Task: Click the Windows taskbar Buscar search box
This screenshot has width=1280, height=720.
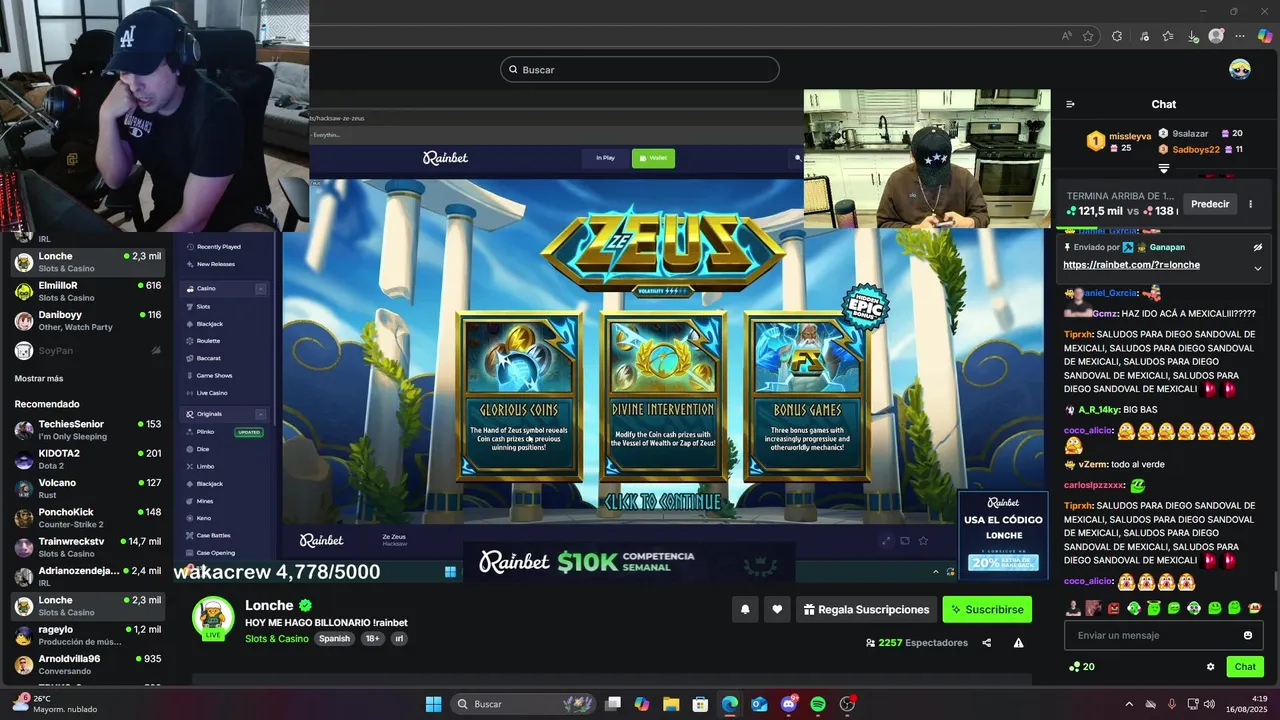Action: 525,704
